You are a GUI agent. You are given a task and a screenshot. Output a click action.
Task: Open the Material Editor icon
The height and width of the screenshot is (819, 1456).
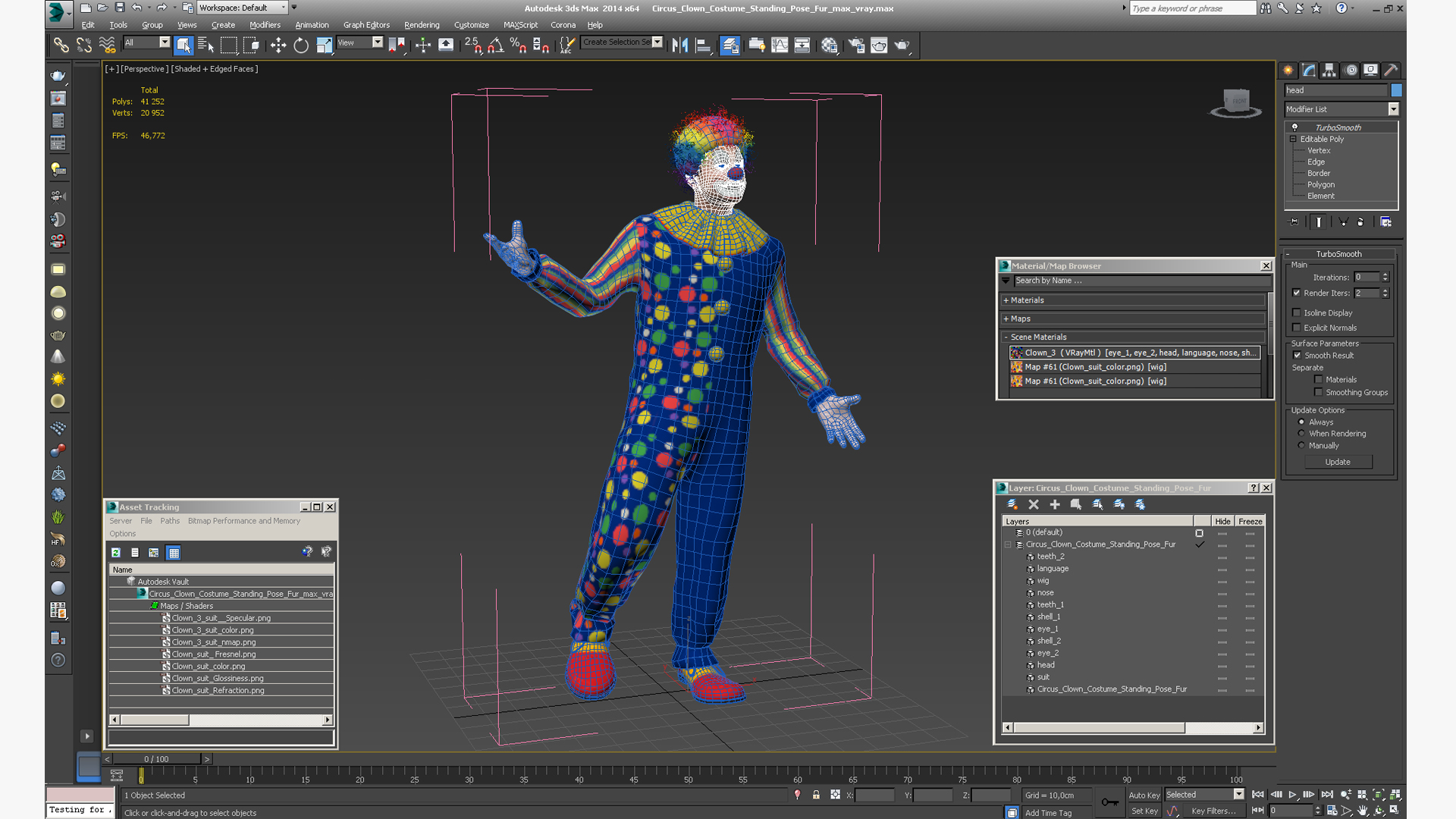coord(829,45)
